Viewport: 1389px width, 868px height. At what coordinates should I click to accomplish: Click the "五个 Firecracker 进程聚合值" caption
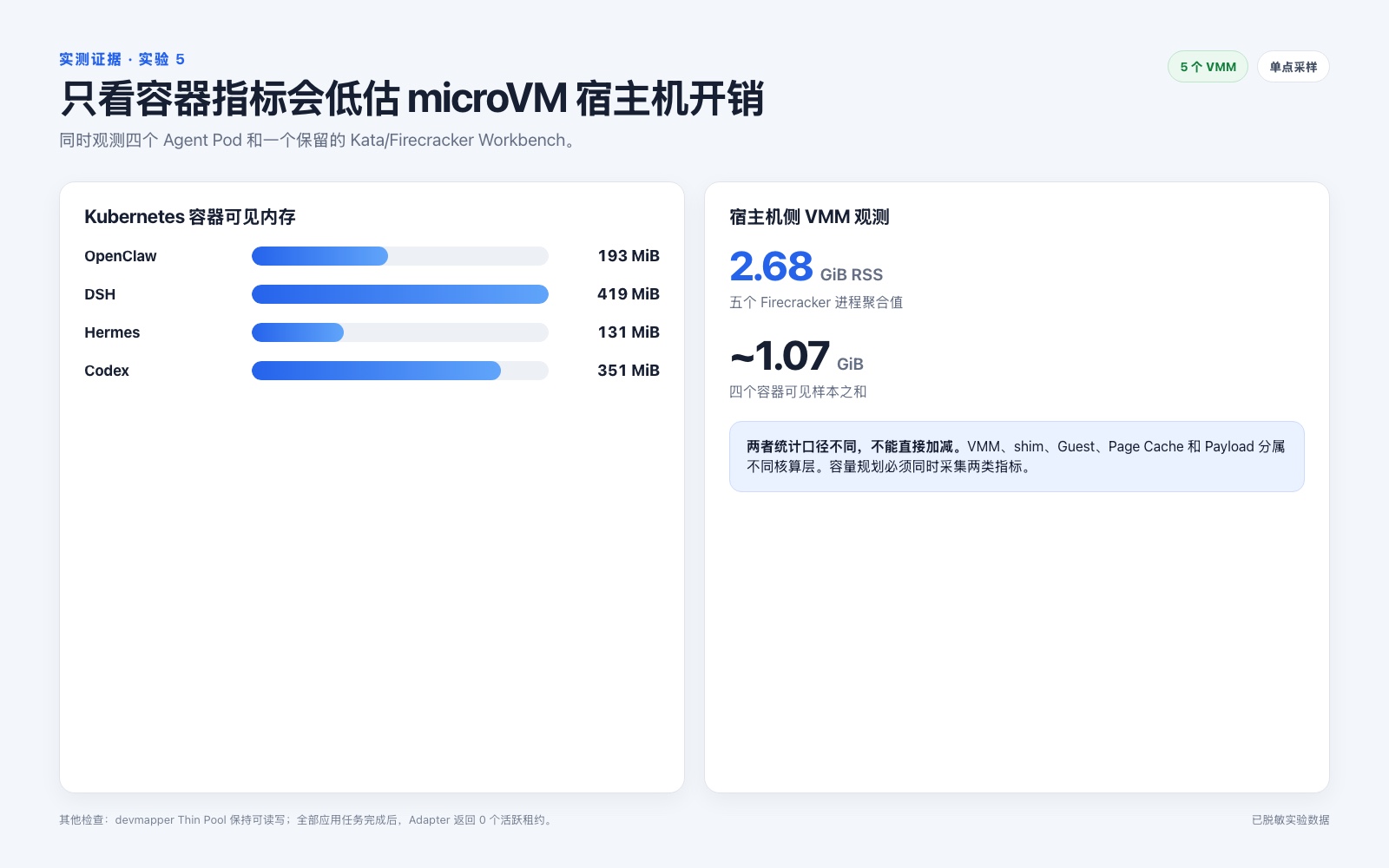[x=816, y=302]
